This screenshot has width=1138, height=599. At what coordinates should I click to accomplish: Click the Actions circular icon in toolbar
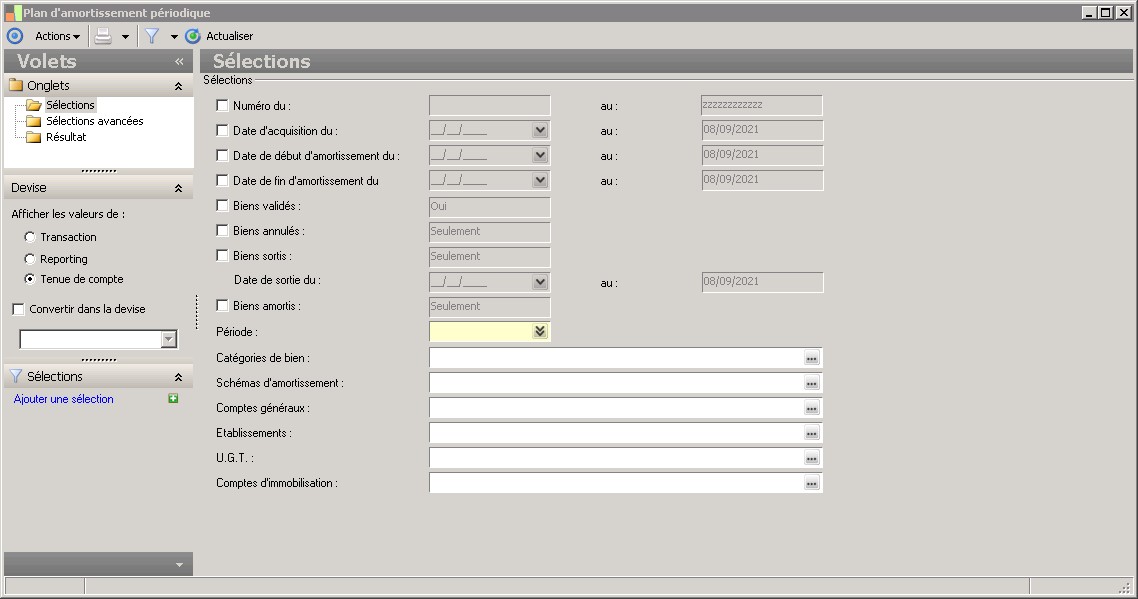click(x=15, y=36)
